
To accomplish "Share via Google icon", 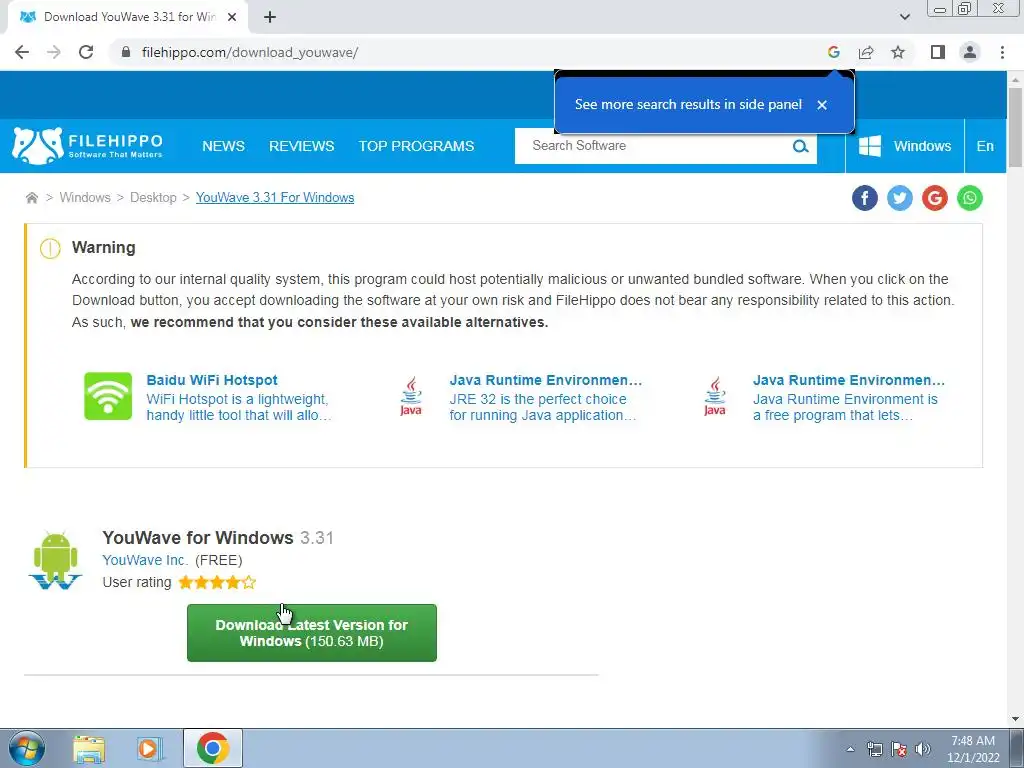I will coord(935,198).
